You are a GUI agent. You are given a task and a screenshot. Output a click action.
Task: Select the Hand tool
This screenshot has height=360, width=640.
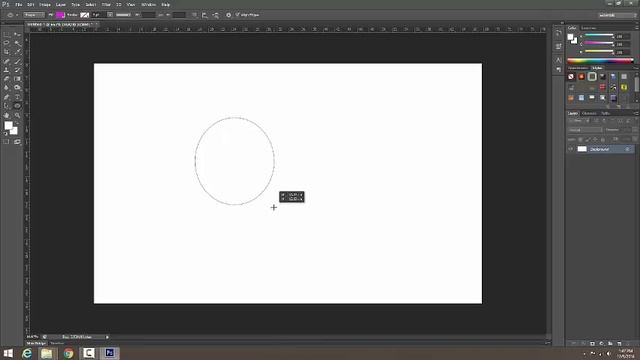(x=6, y=116)
